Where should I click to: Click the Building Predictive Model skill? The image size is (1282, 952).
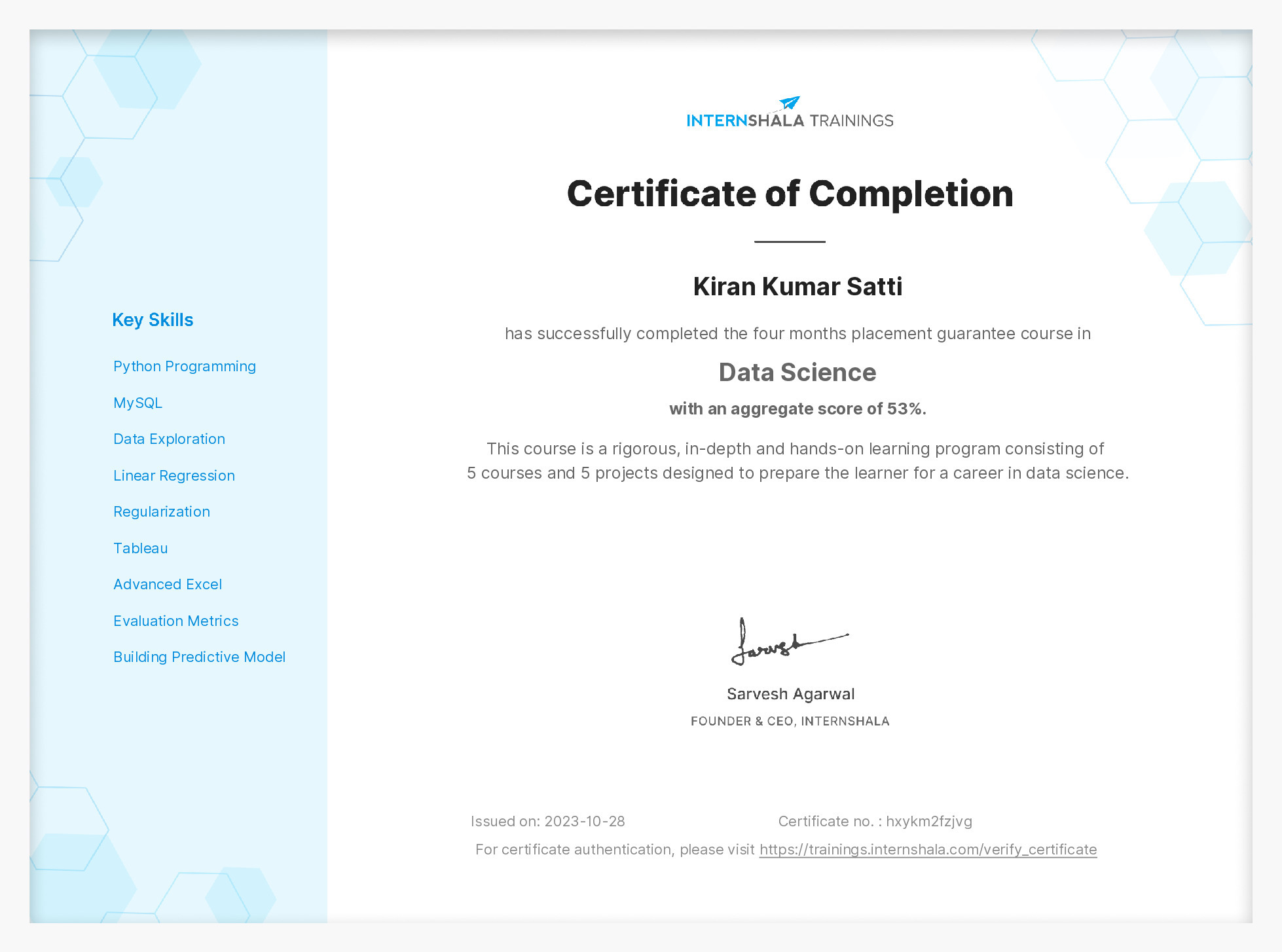coord(199,657)
